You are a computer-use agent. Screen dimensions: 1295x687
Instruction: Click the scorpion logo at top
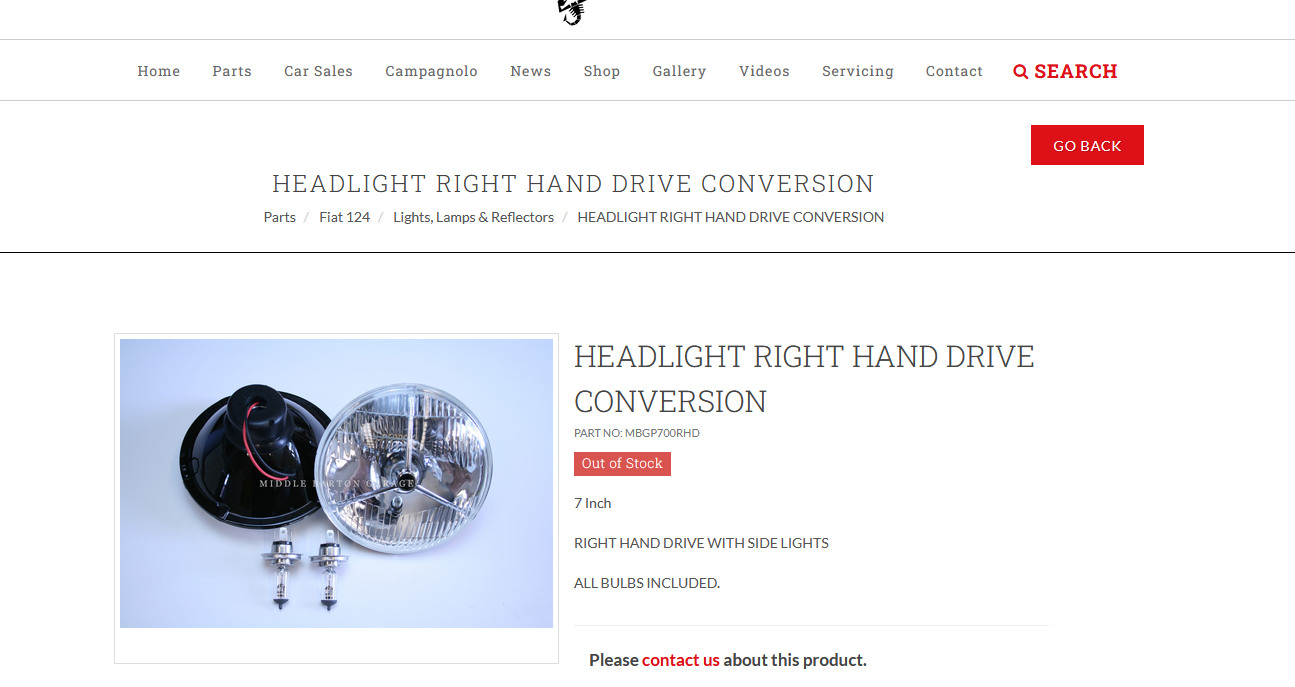[572, 12]
